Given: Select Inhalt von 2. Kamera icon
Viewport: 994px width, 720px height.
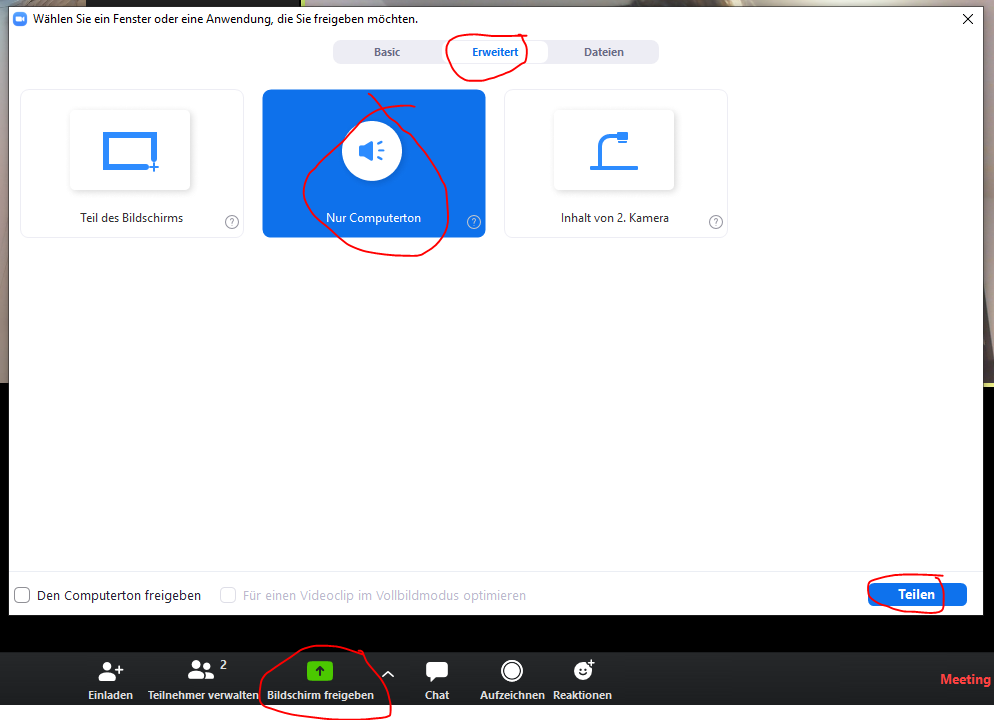Looking at the screenshot, I should point(614,150).
